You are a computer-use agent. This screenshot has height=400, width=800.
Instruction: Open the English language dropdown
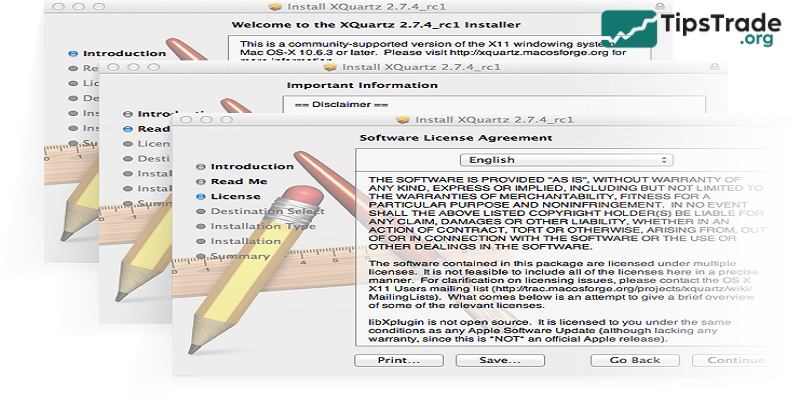coord(566,159)
